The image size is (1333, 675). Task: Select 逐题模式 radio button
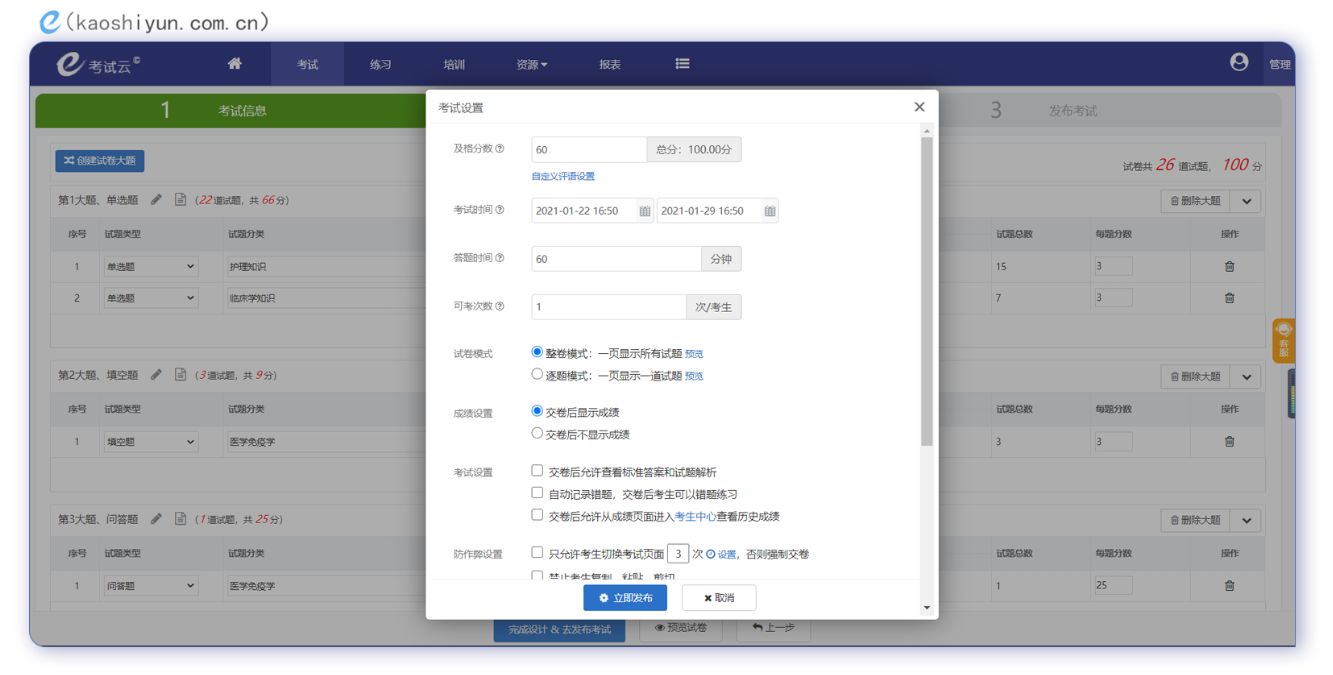[x=538, y=375]
